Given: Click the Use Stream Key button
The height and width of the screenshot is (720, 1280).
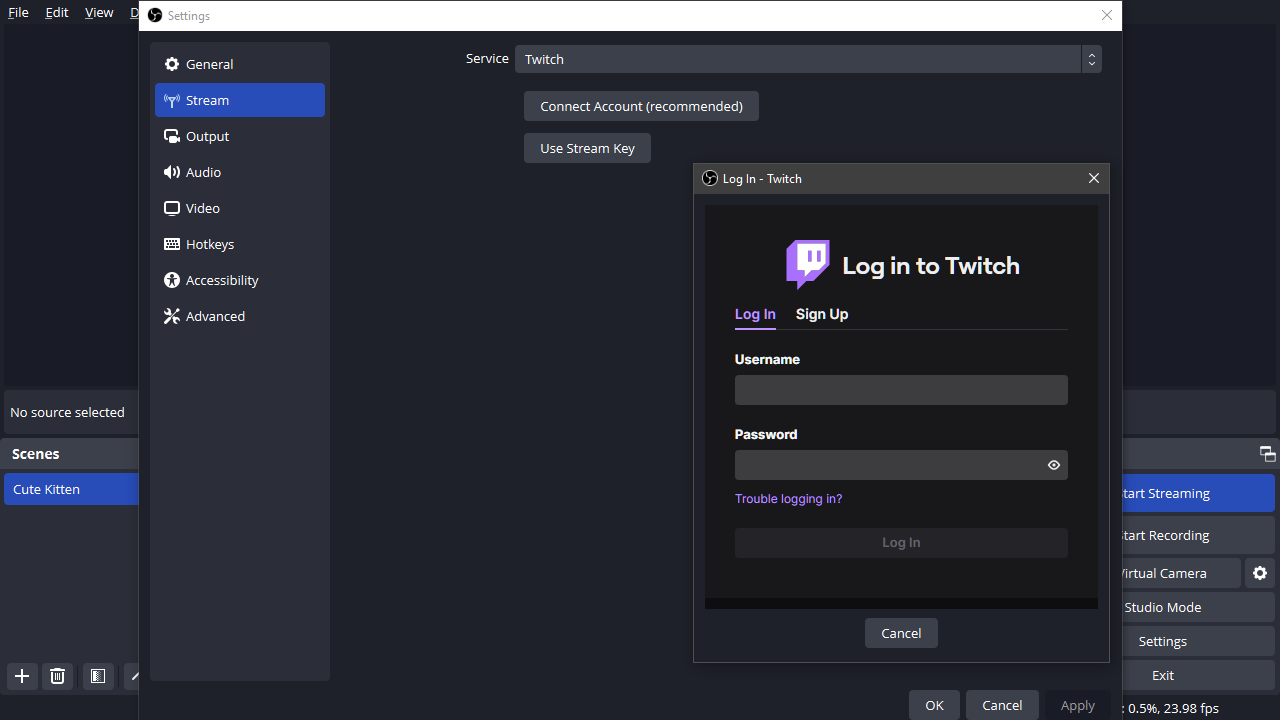Looking at the screenshot, I should coord(587,148).
